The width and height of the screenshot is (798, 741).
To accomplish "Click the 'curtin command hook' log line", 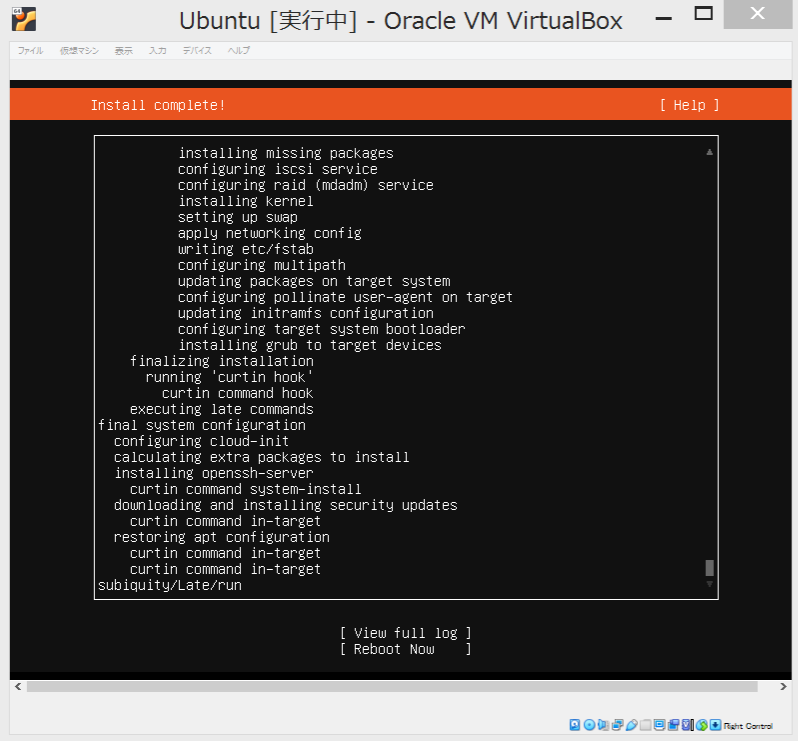I will (237, 393).
